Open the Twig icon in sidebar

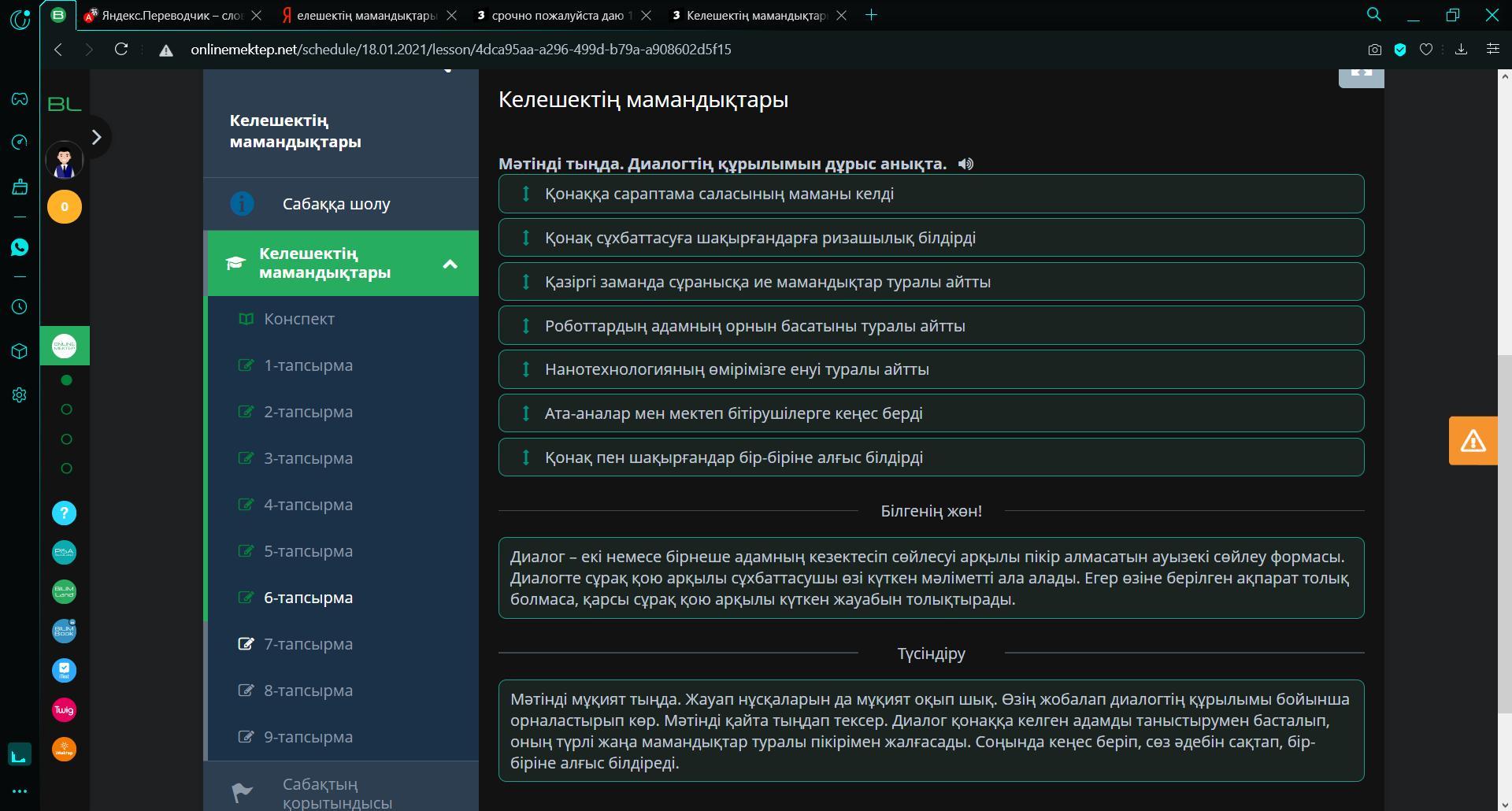point(64,710)
